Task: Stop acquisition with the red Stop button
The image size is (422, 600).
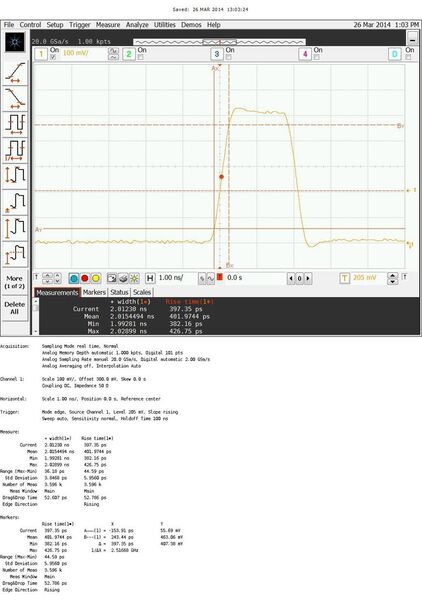Action: 85,278
